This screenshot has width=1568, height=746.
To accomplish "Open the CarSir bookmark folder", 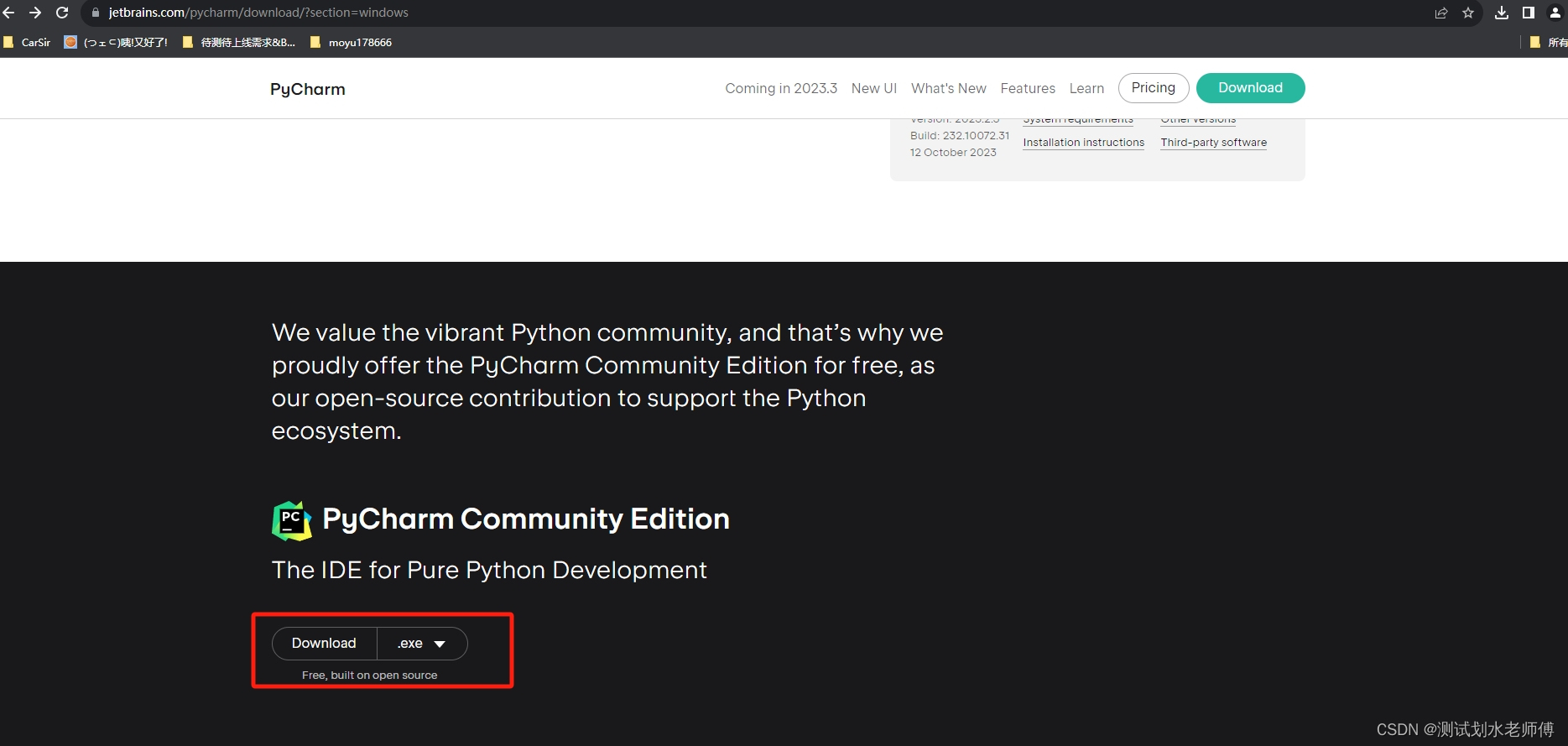I will [27, 42].
